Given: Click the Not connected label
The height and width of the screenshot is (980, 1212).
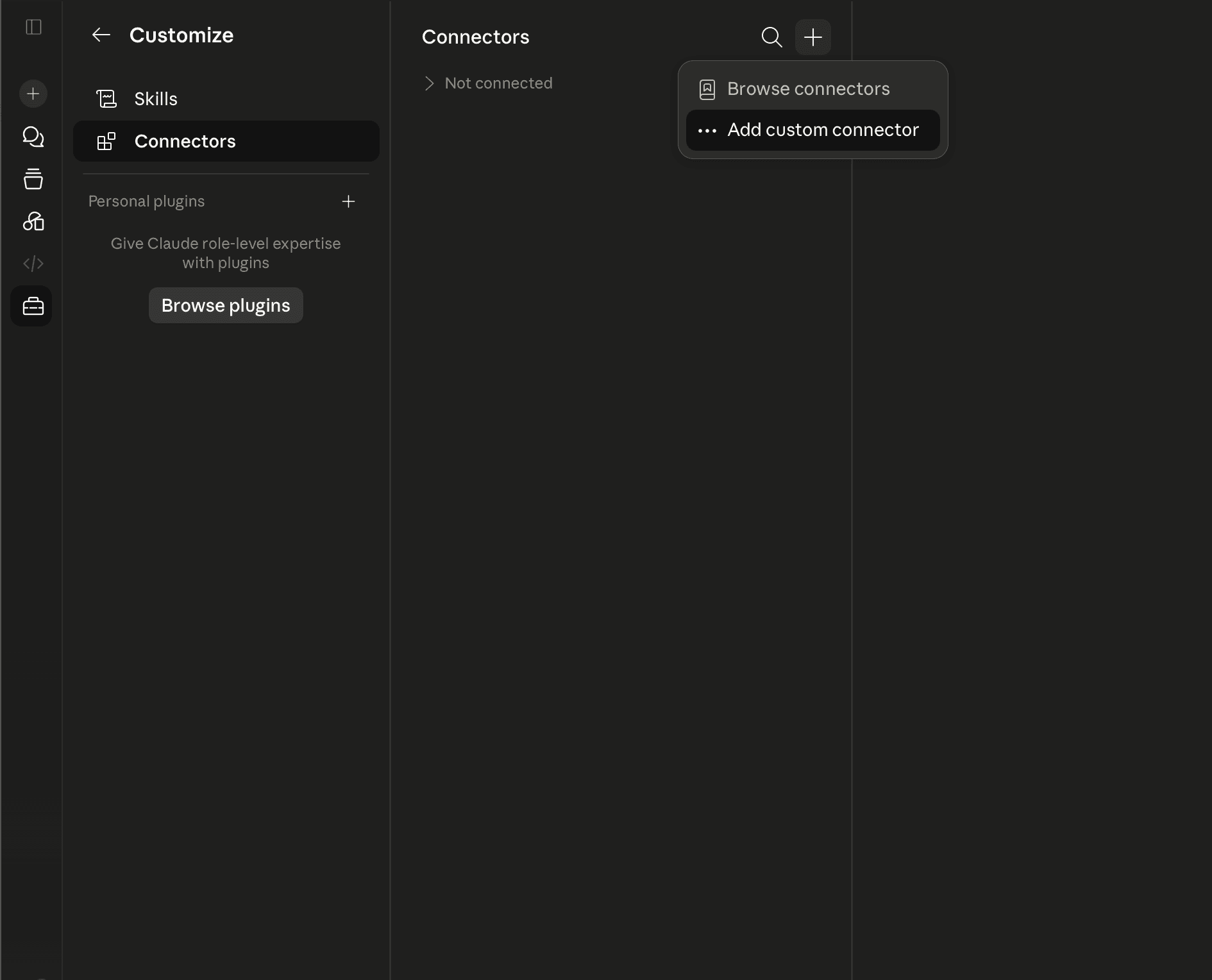Looking at the screenshot, I should [x=498, y=83].
